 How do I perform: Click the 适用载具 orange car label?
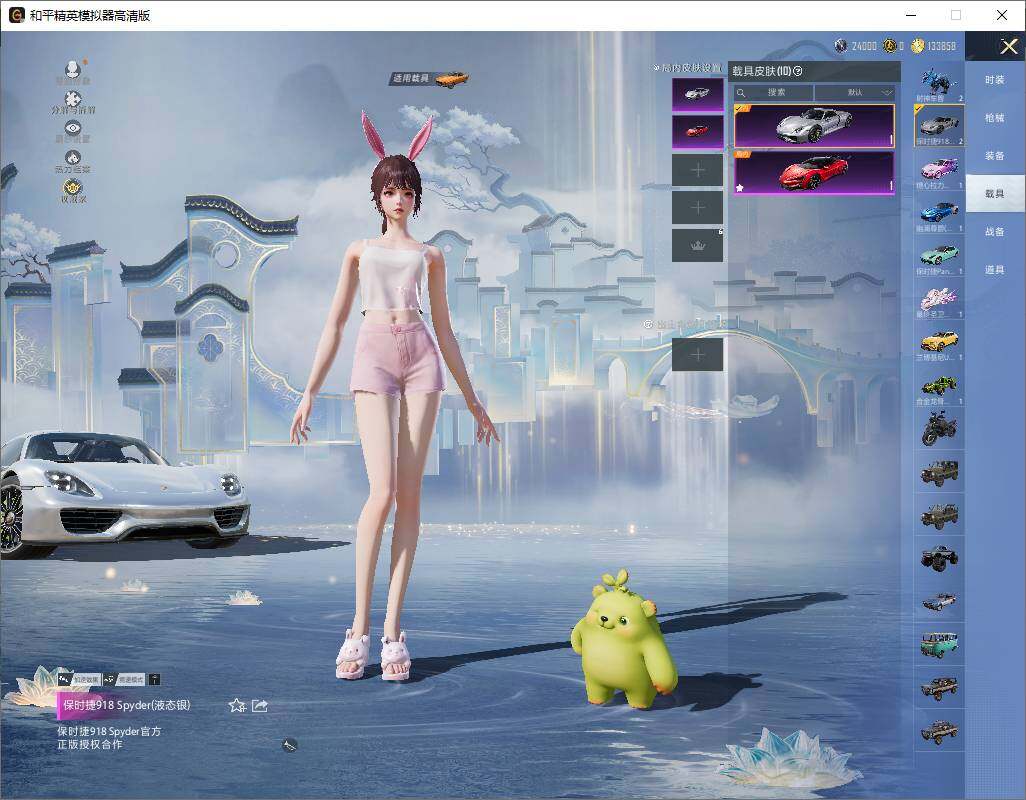[429, 78]
